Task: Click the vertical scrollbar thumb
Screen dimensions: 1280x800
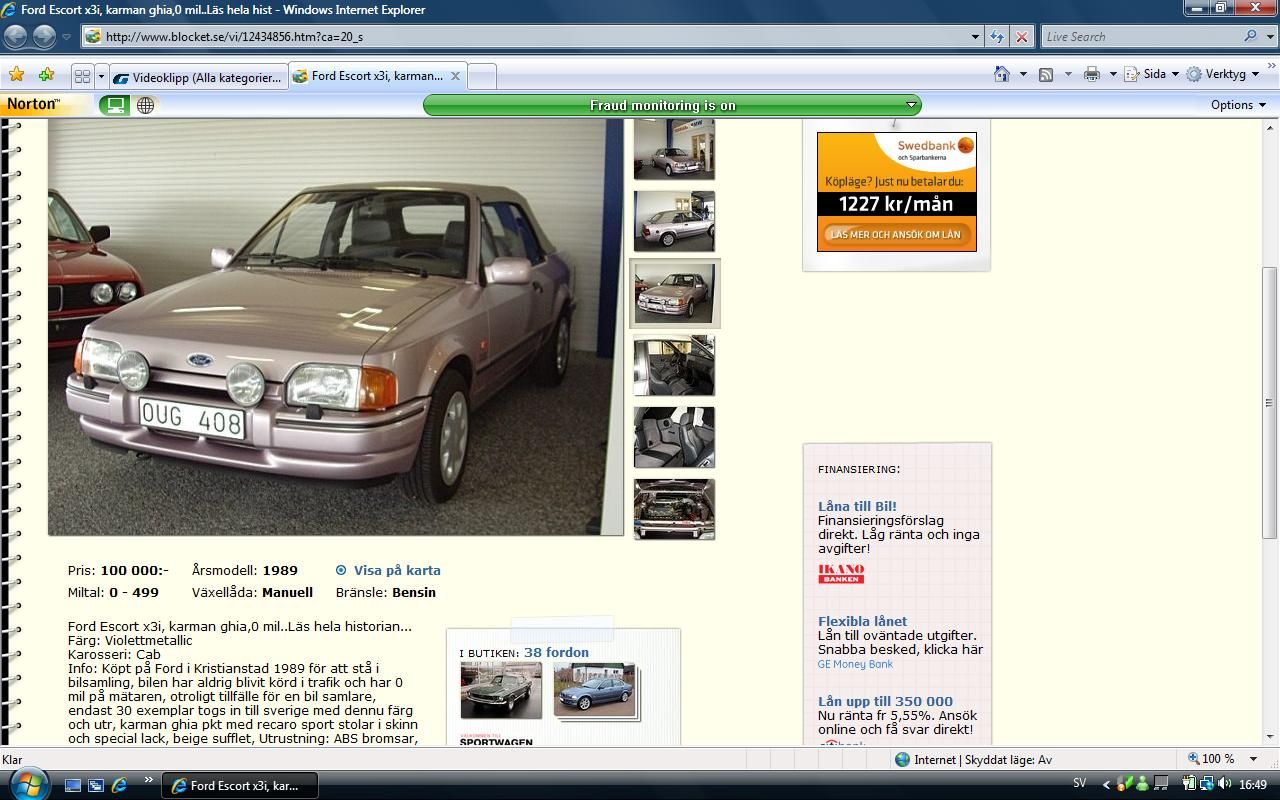Action: [1269, 403]
